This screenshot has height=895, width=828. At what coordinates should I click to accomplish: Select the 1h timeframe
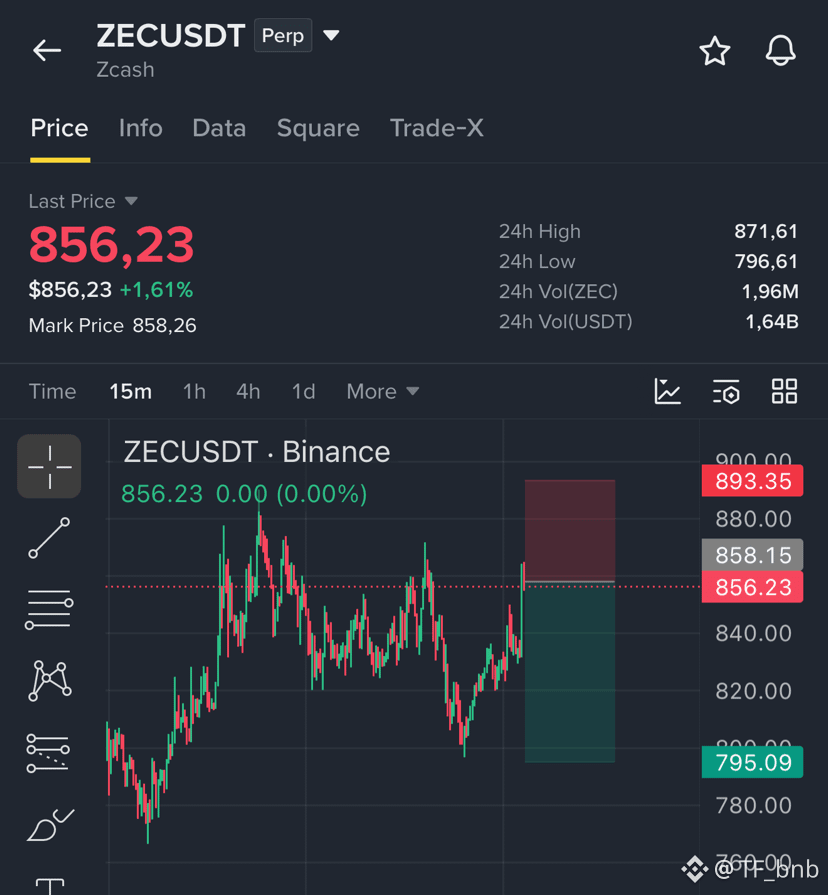[x=194, y=392]
